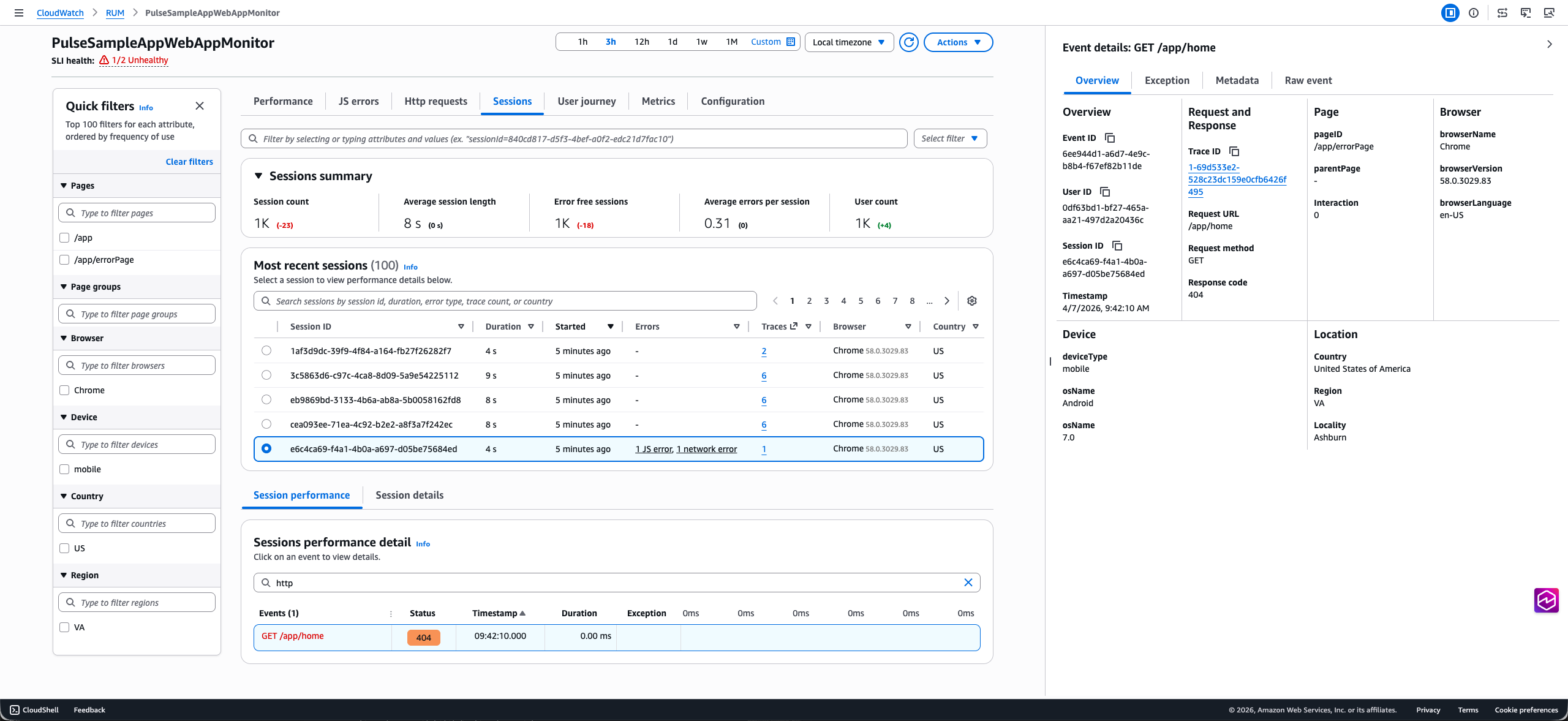This screenshot has width=1568, height=721.
Task: Click the search sessions input field
Action: 505,301
